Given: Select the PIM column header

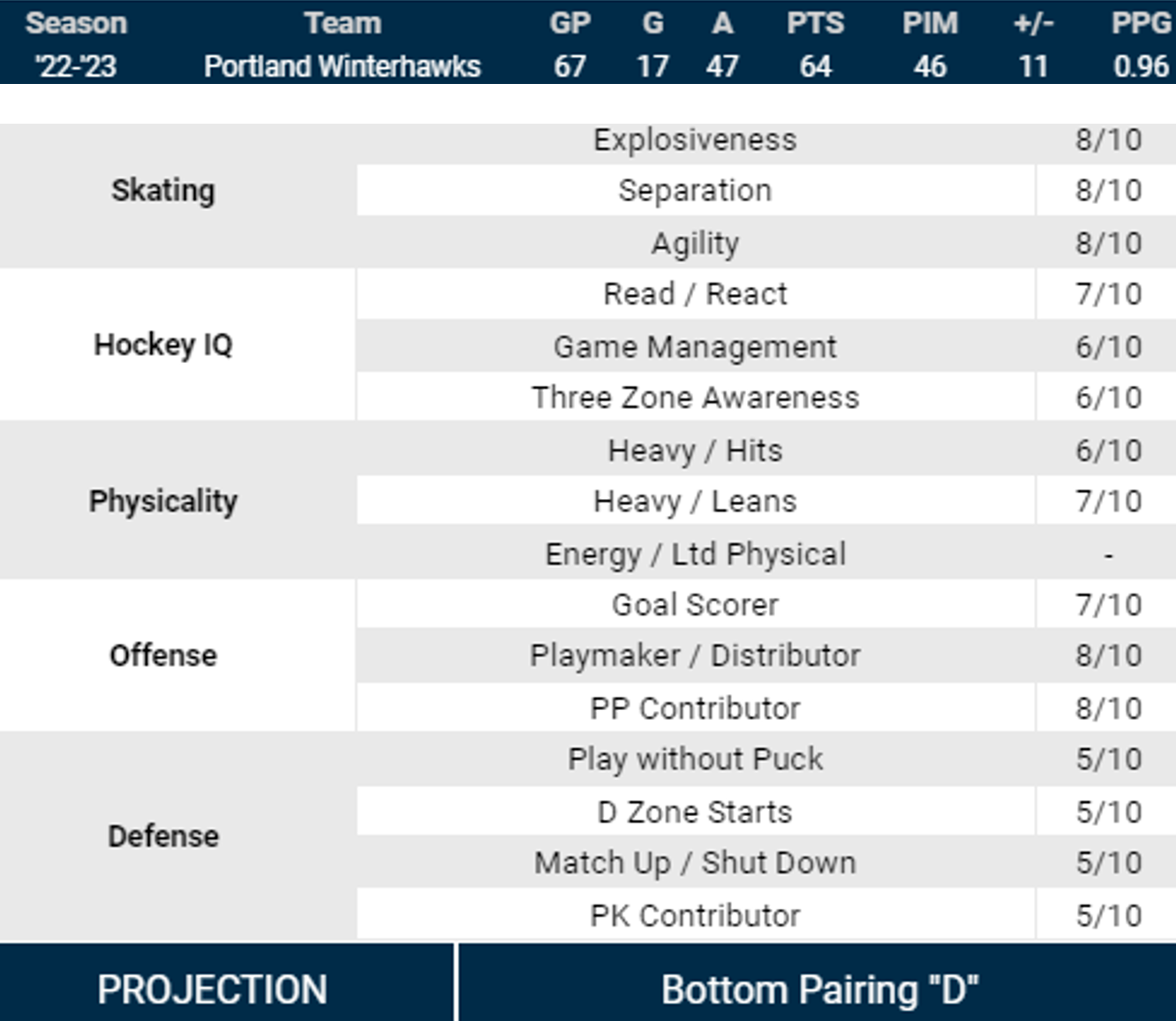Looking at the screenshot, I should tap(930, 23).
